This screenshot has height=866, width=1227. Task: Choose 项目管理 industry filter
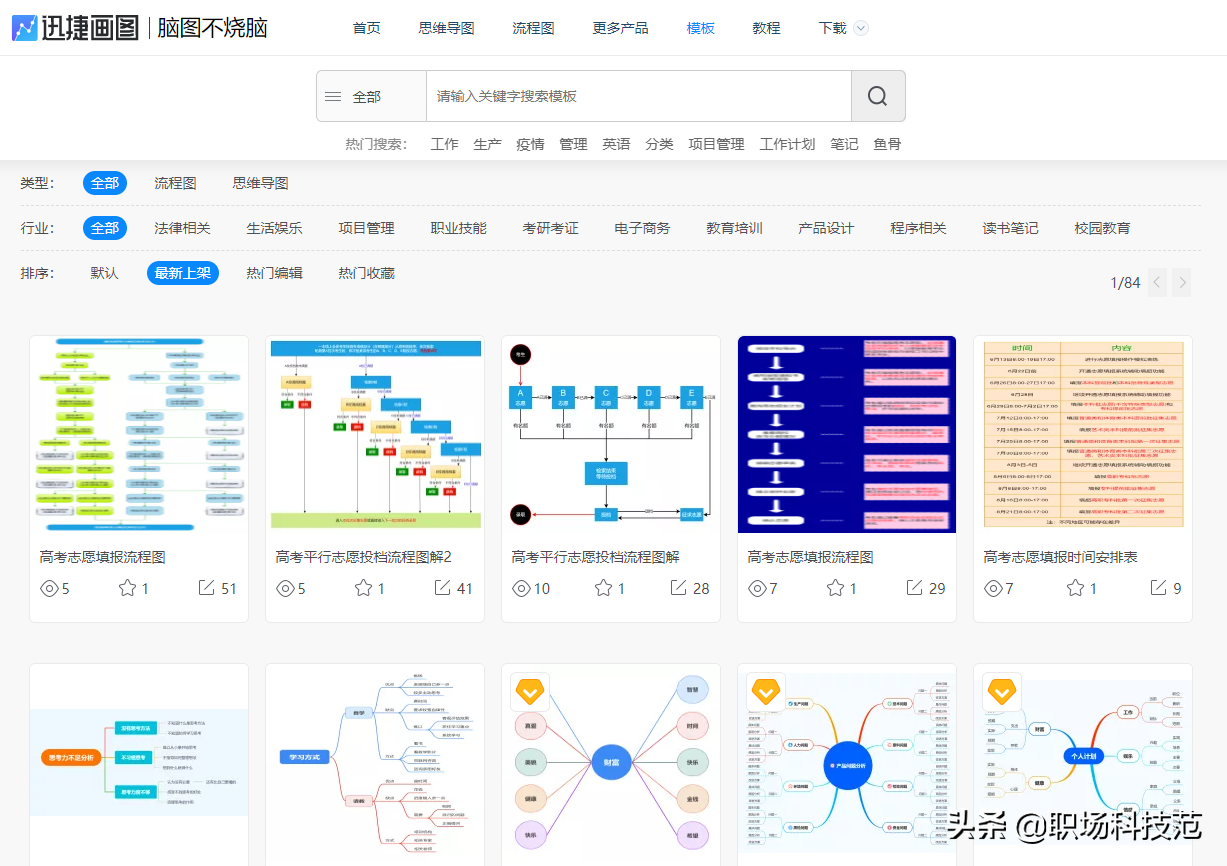coord(366,228)
